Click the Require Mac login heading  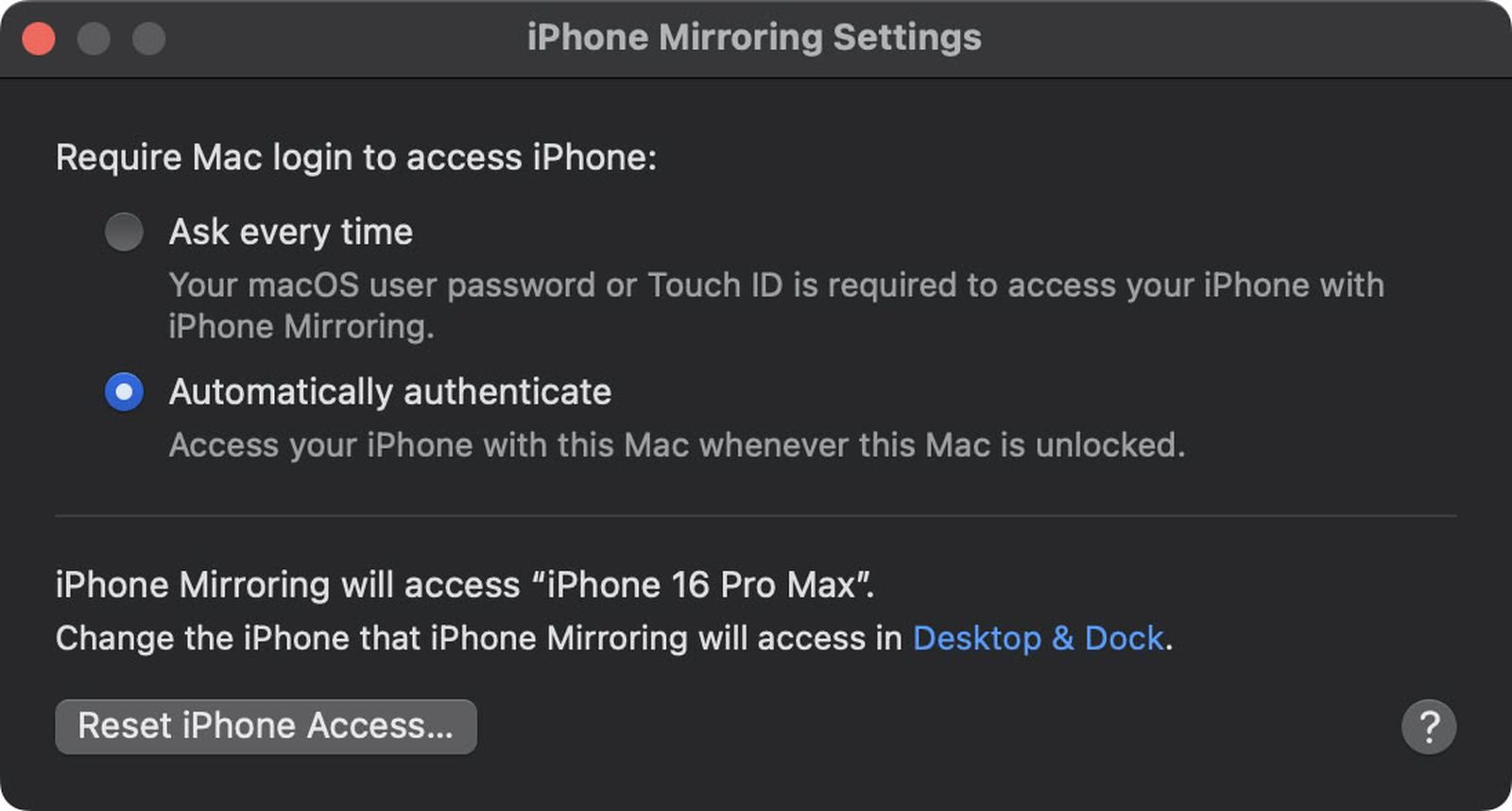[357, 157]
